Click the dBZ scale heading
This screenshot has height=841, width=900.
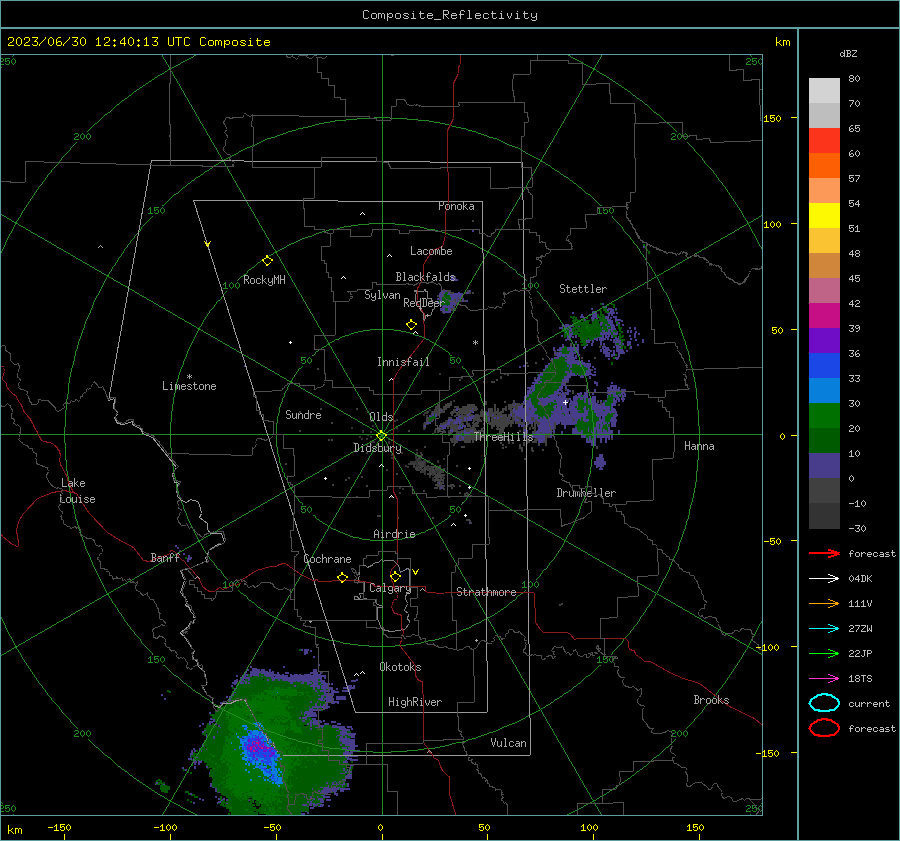(x=848, y=53)
